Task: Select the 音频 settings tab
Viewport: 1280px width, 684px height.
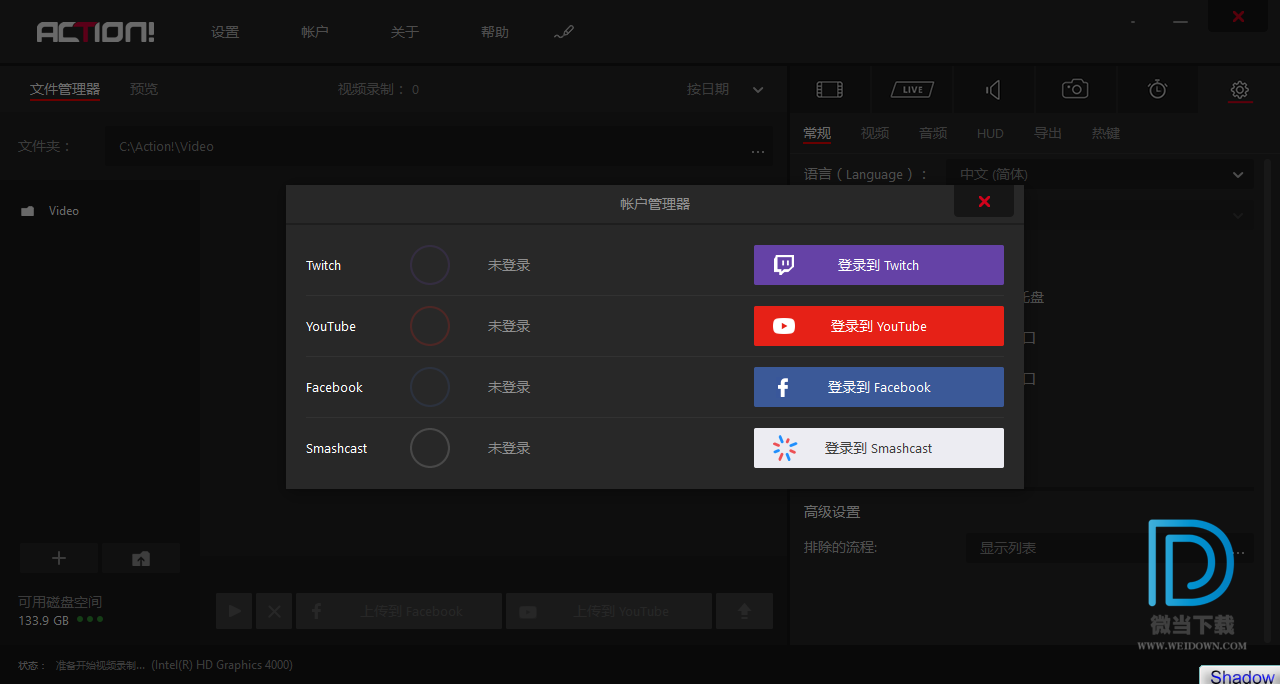Action: pos(933,133)
